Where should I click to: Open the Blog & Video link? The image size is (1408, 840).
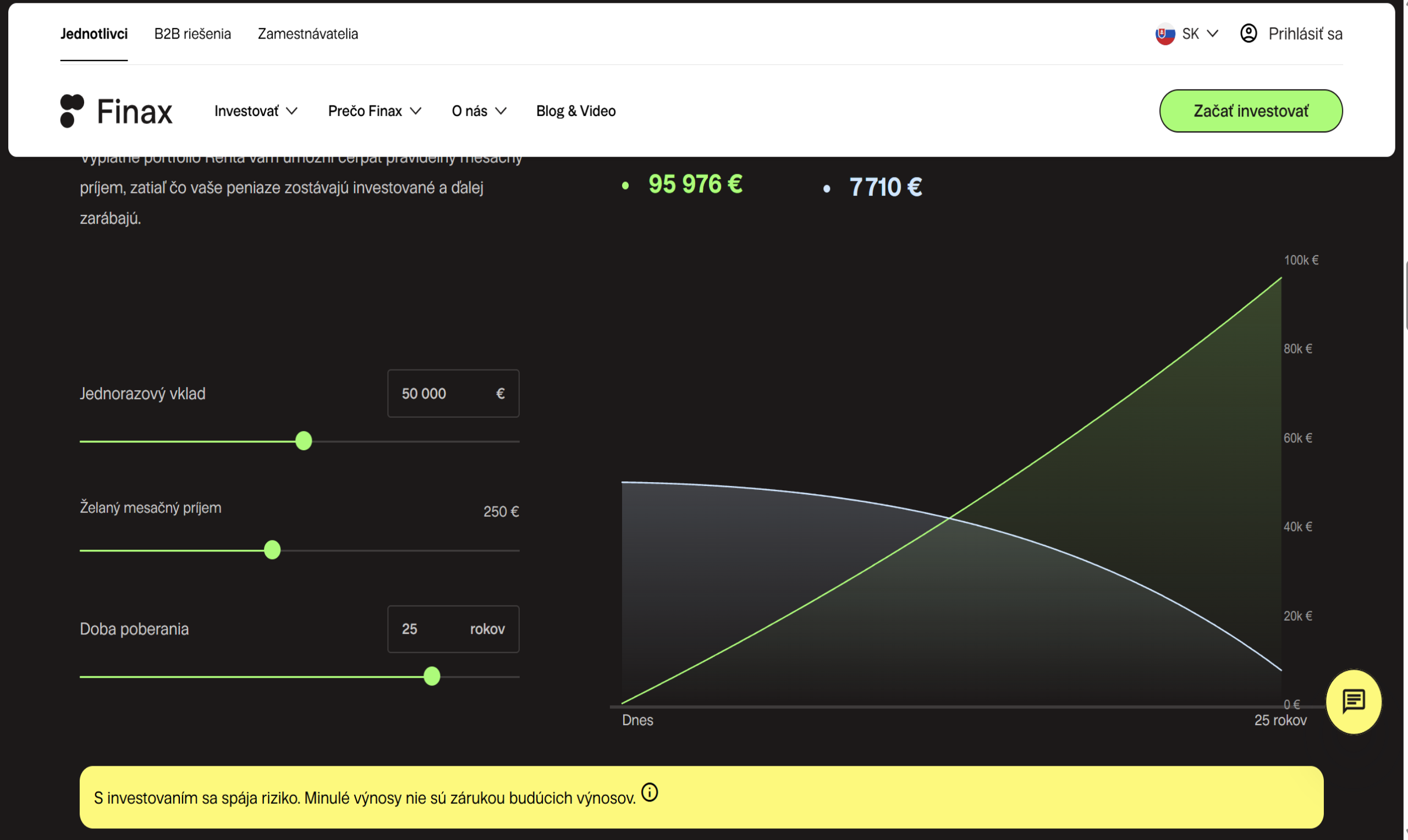click(x=576, y=111)
